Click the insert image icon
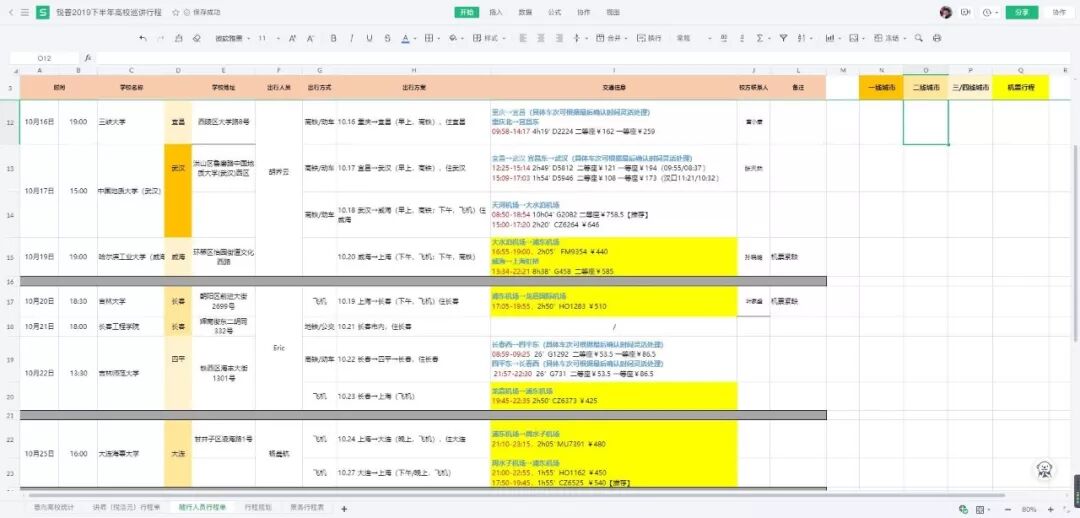This screenshot has height=518, width=1080. click(853, 39)
